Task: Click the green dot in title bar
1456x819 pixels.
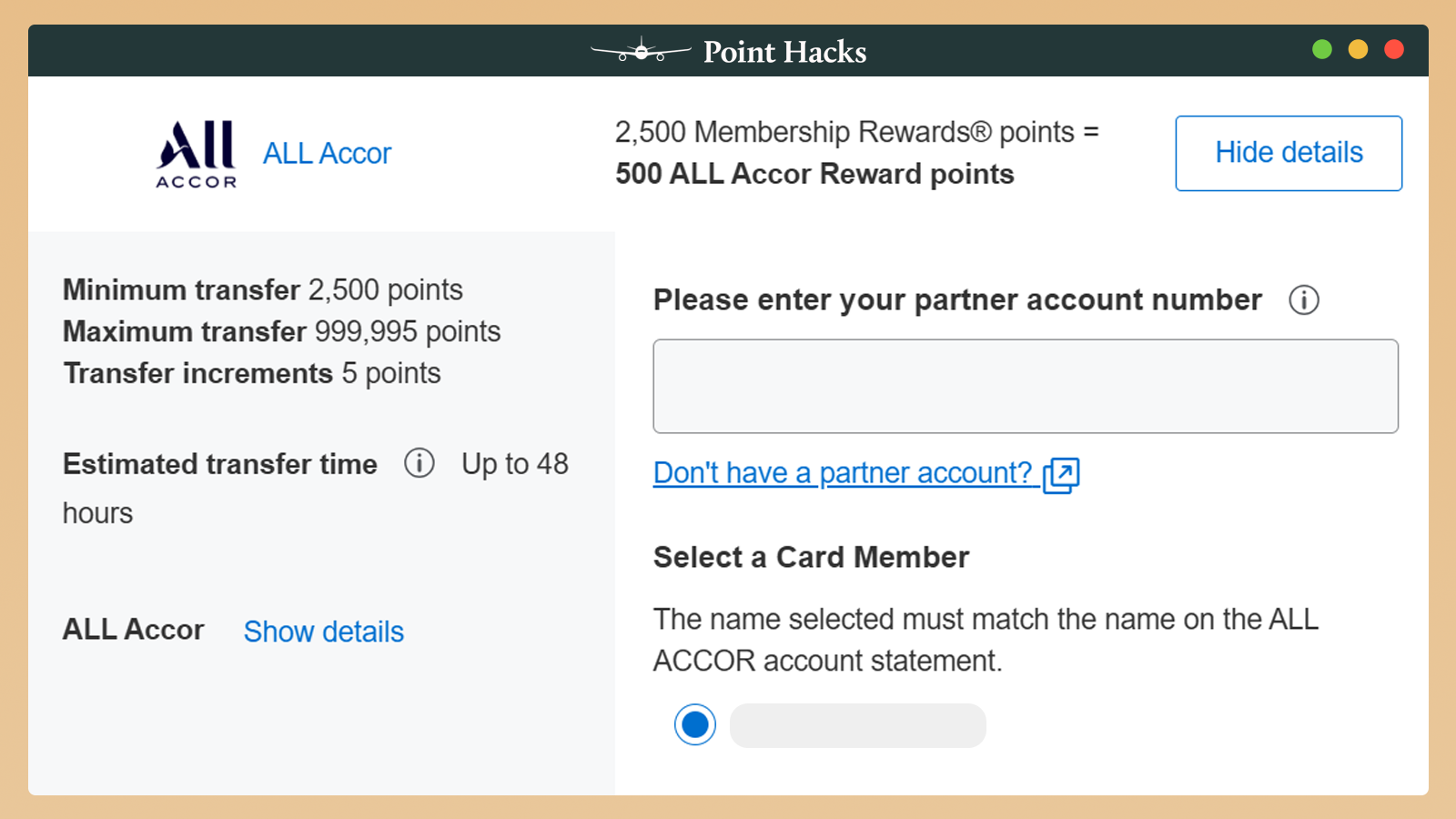Action: pos(1322,50)
